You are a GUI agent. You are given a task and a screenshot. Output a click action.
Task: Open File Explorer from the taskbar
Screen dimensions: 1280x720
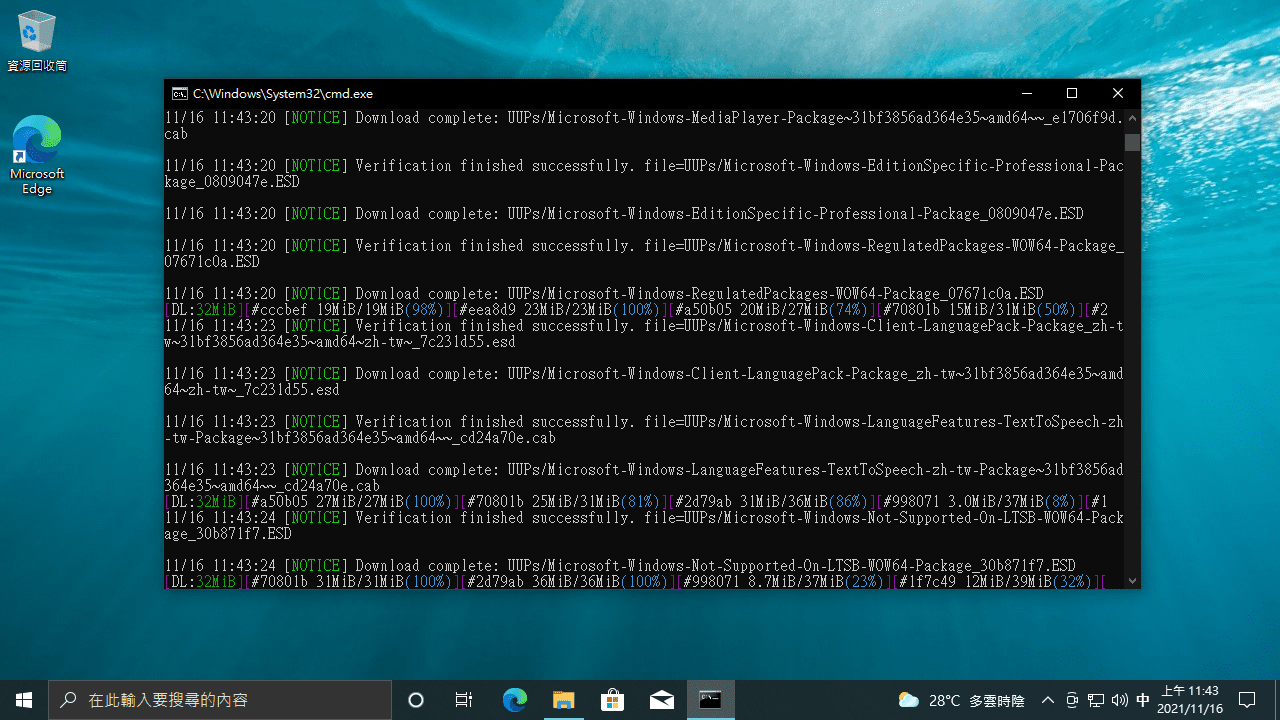click(x=564, y=700)
